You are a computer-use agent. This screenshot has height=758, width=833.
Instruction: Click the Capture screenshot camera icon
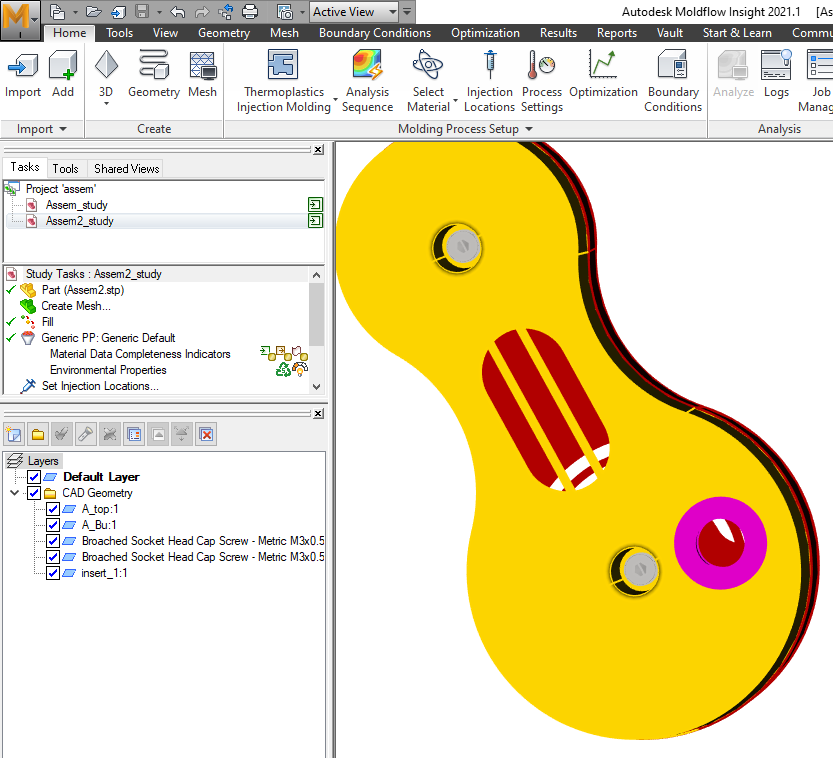pos(285,12)
